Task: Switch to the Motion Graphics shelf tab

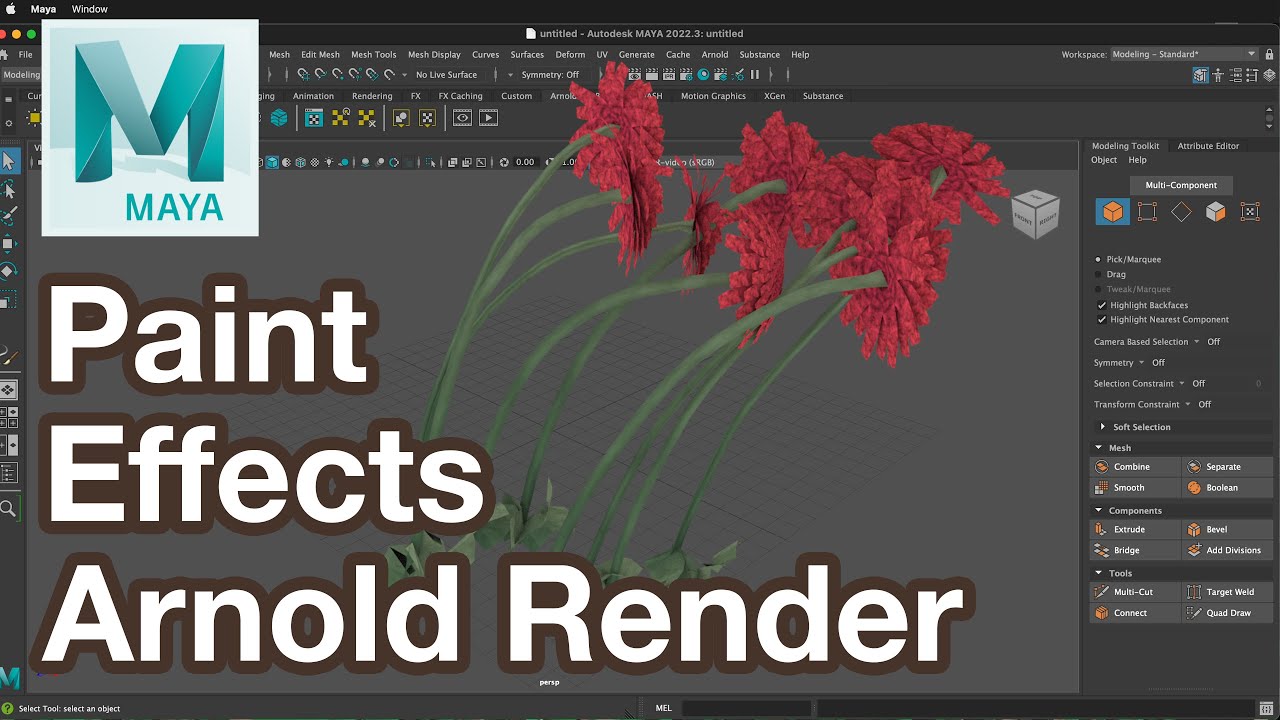Action: (x=713, y=96)
